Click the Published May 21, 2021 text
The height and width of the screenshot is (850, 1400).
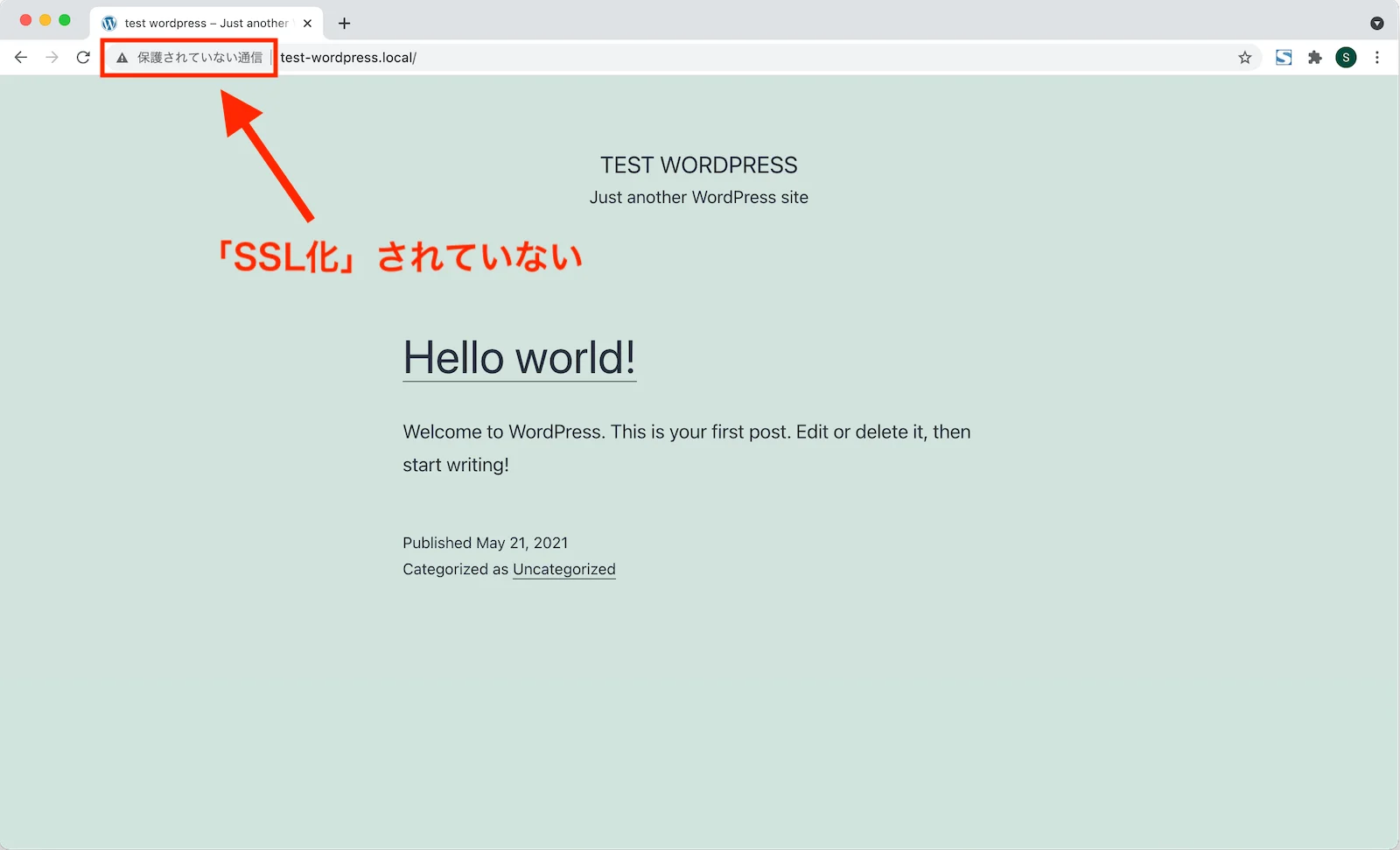[x=485, y=543]
